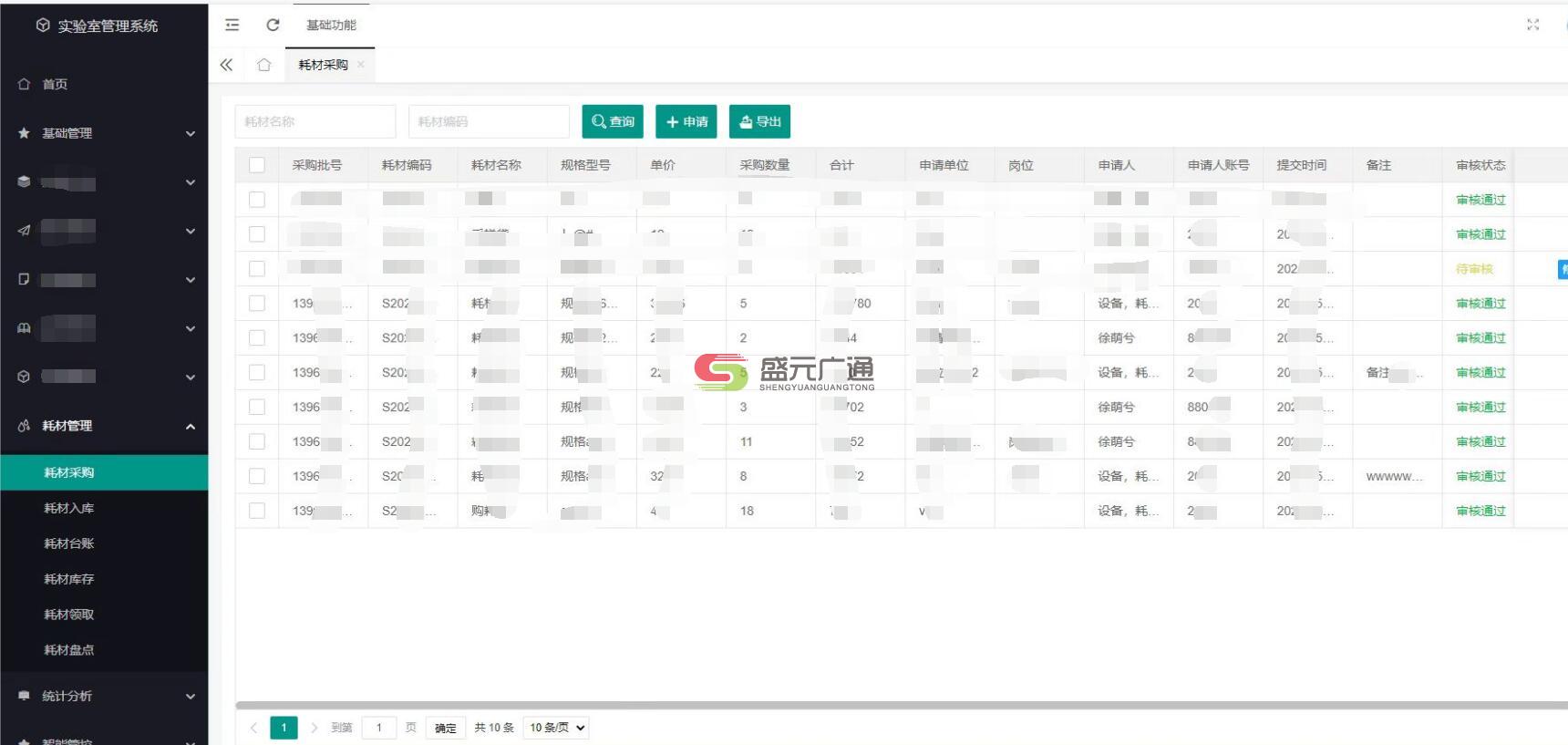Select 耗材盘点 in the sidebar
This screenshot has width=1568, height=745.
69,650
